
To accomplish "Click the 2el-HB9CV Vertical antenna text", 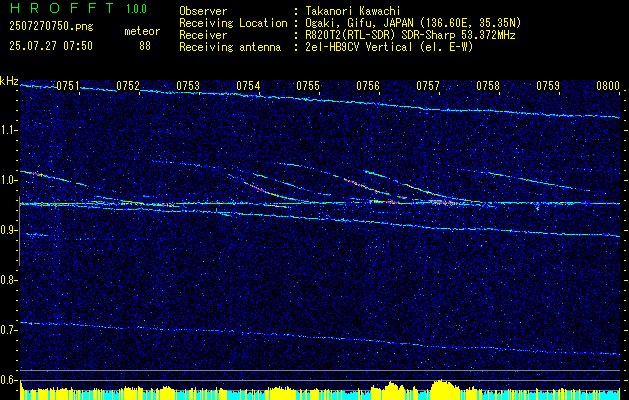I will pyautogui.click(x=388, y=47).
